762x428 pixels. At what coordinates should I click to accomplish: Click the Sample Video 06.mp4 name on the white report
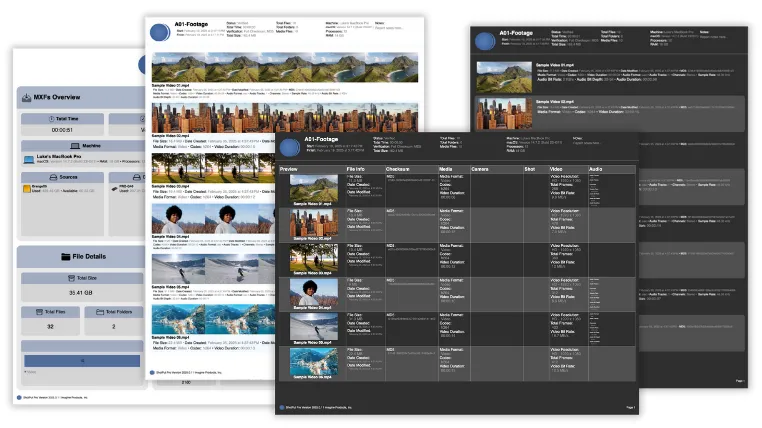170,338
